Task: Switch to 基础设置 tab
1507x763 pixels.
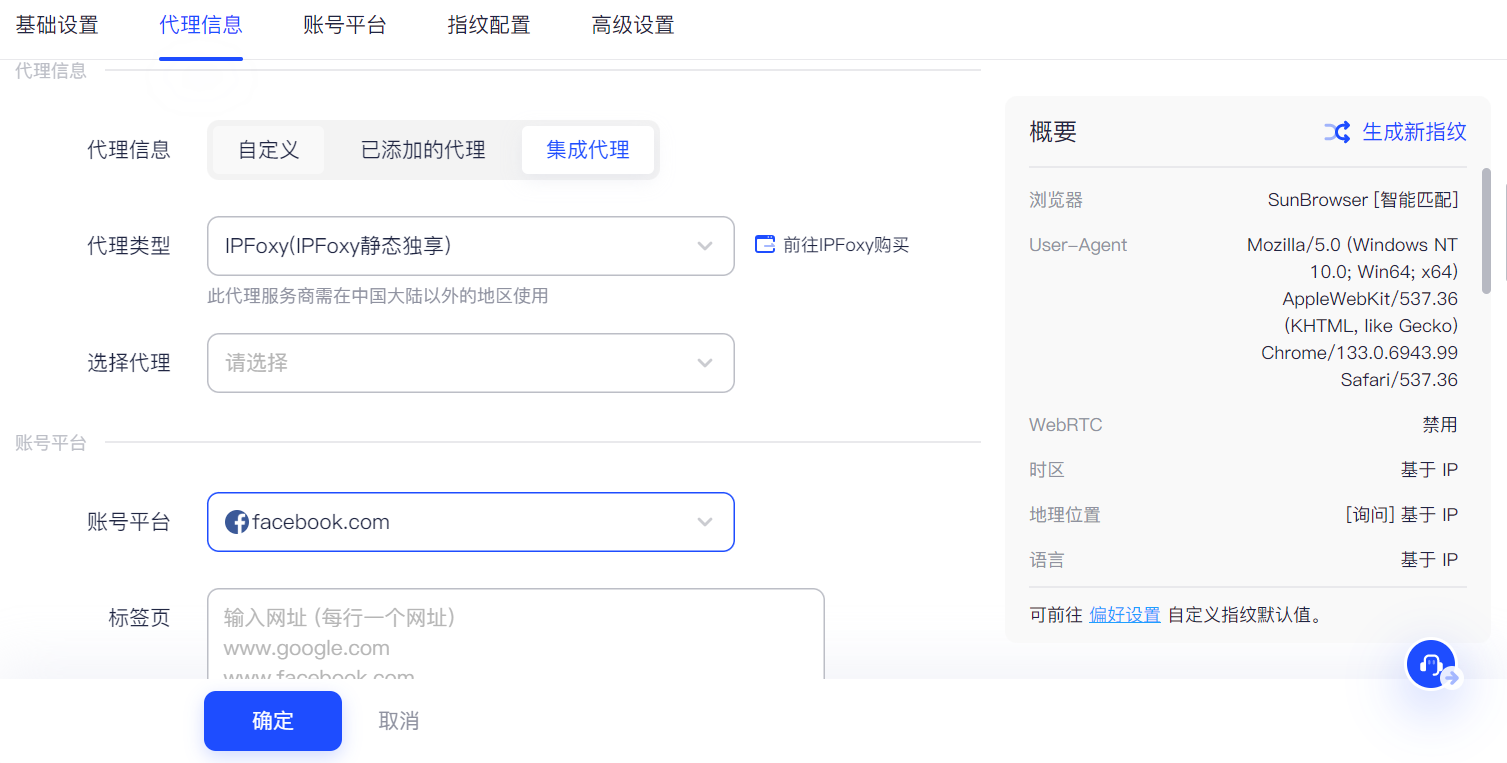Action: (57, 26)
